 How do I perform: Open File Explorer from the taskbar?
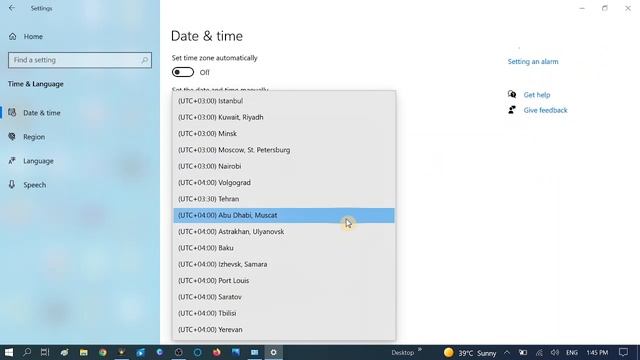click(x=84, y=352)
